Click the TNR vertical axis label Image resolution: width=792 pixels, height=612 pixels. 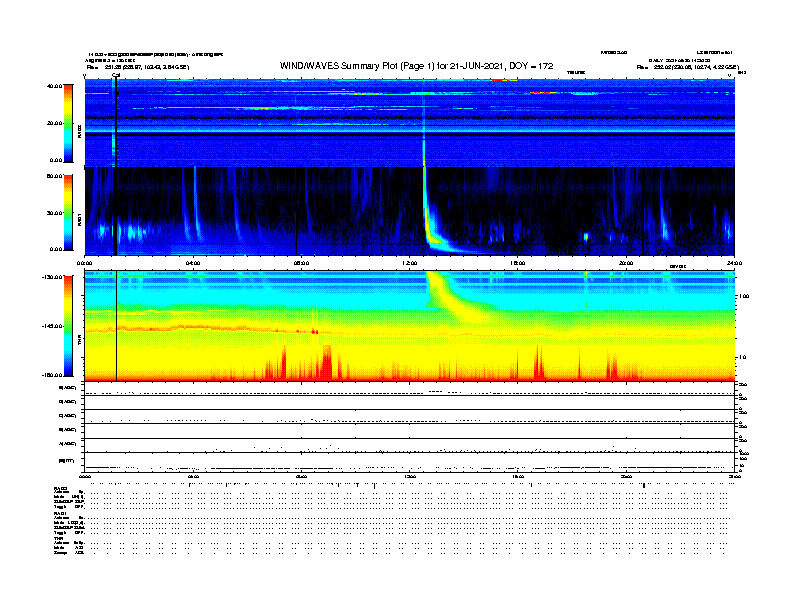(x=79, y=342)
